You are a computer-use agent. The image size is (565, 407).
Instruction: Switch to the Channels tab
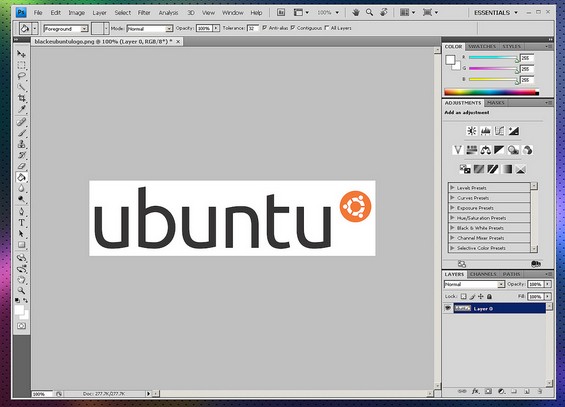(483, 274)
